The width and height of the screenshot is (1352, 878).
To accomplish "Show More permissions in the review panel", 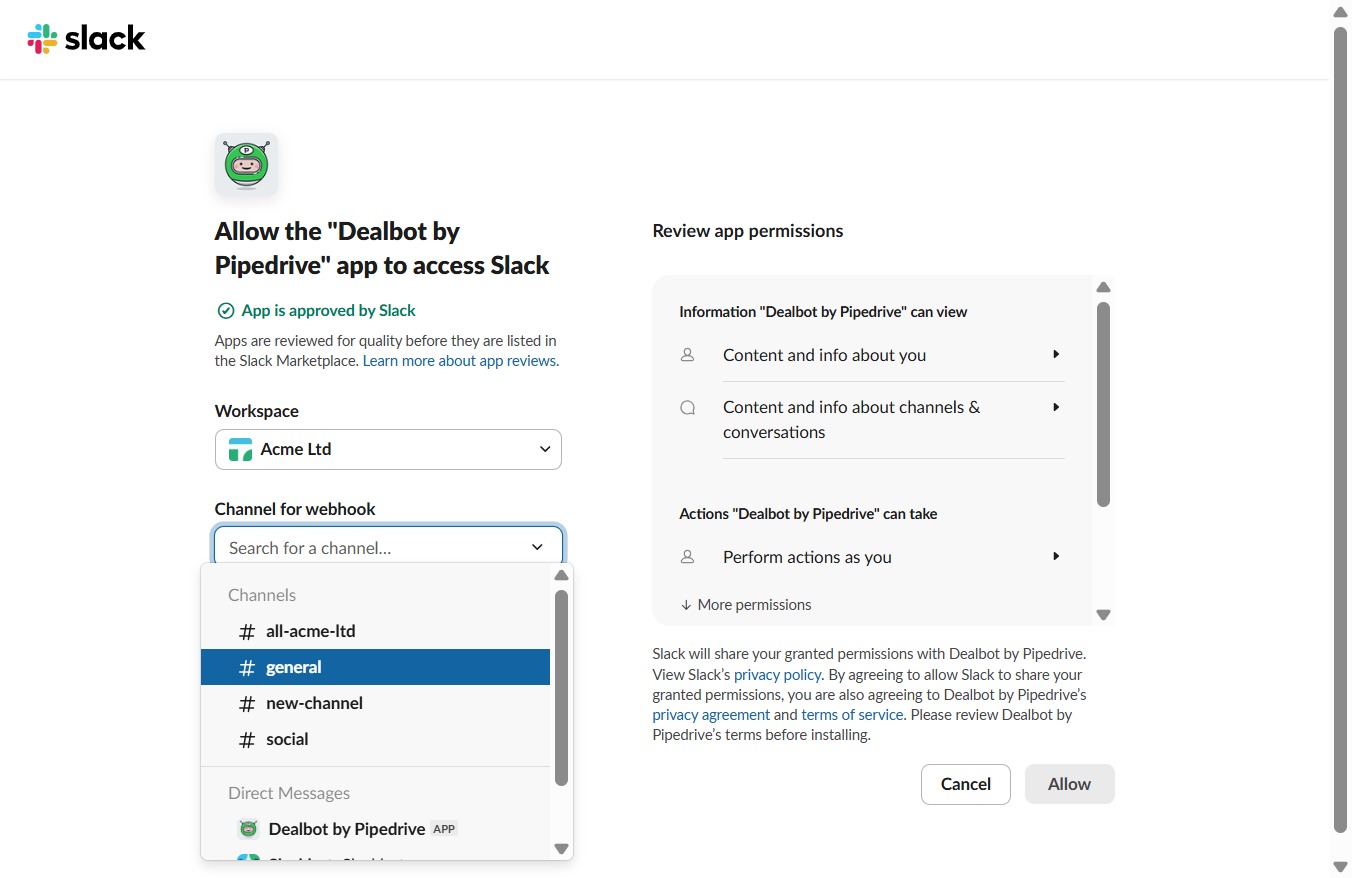I will [x=746, y=605].
